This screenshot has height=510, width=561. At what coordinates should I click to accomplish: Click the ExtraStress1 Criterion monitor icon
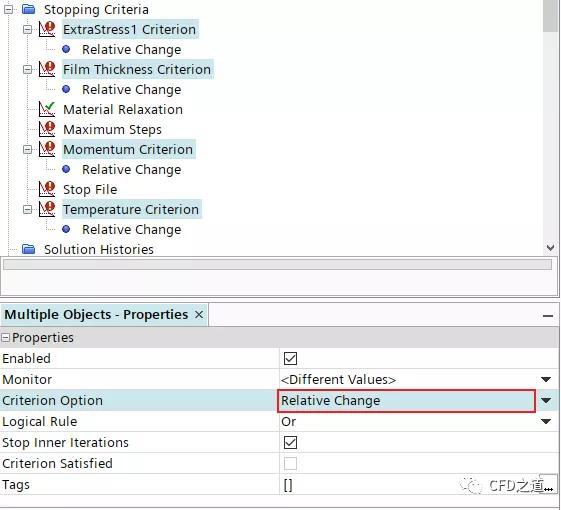[x=47, y=29]
